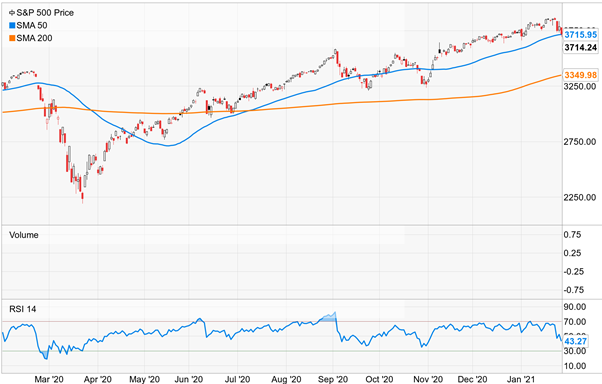Click the Jan '21 date axis label
Screen dimensions: 602x384
pos(521,379)
